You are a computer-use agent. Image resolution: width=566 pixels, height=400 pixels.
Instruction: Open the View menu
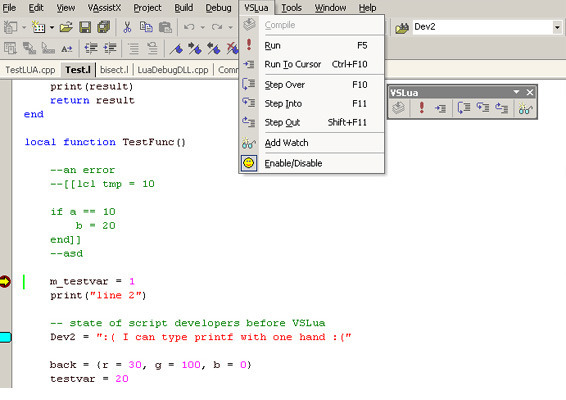coord(66,8)
